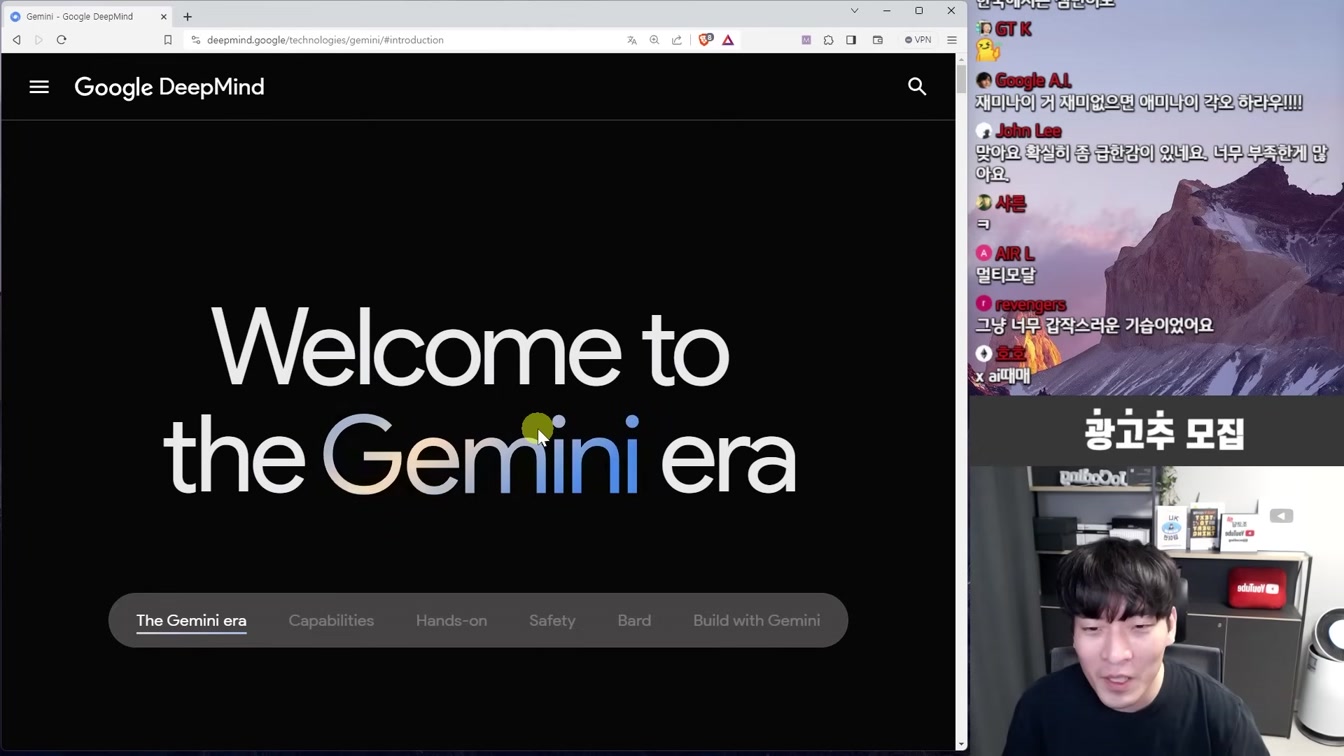Toggle the browser sidebar panel

(851, 40)
